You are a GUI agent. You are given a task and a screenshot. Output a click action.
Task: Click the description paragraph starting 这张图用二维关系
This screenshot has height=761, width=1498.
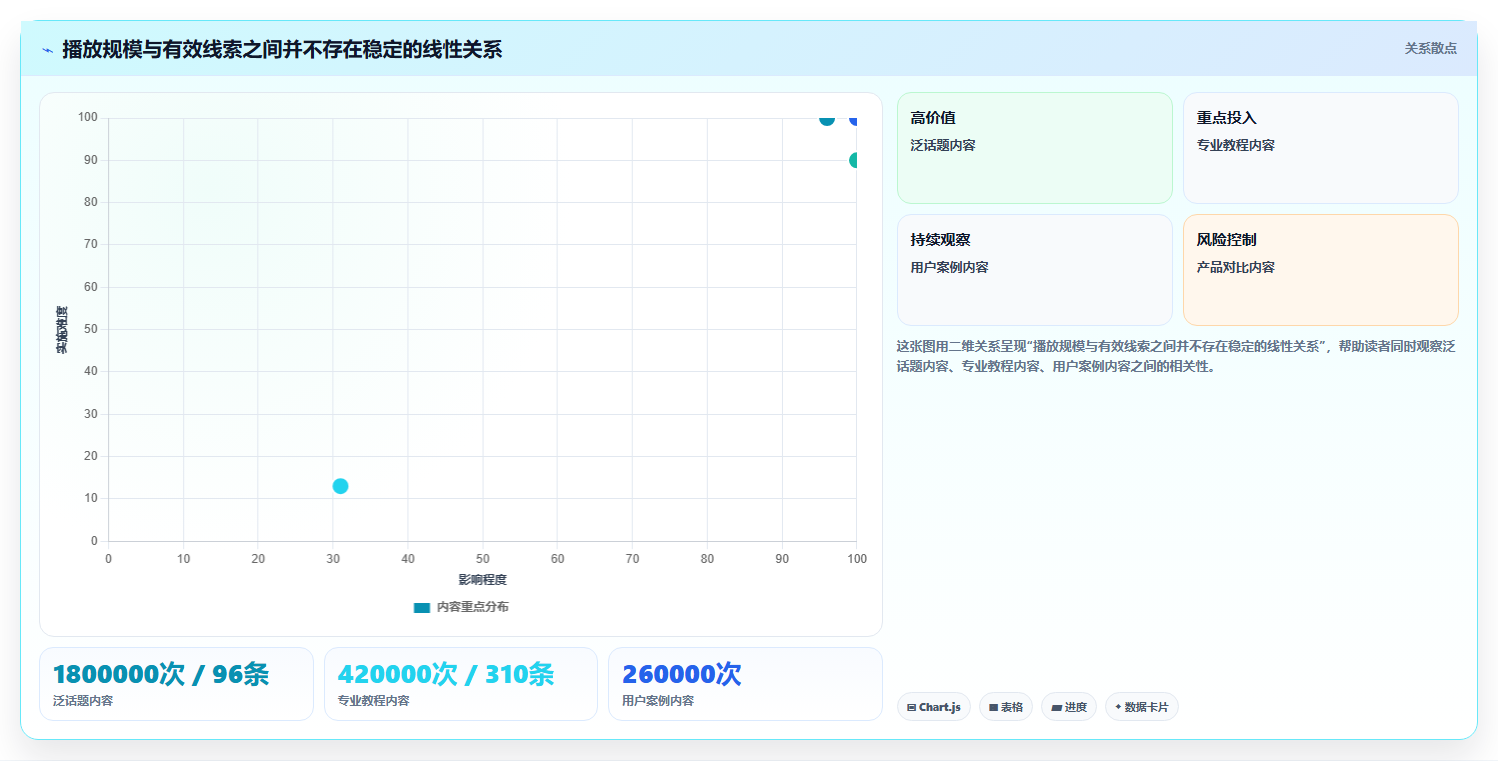[1177, 356]
